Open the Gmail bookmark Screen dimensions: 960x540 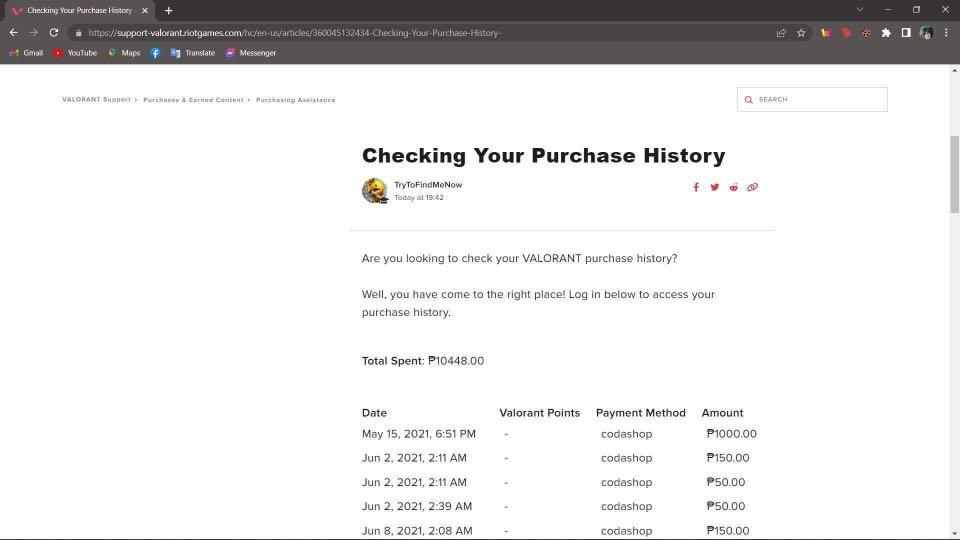tap(26, 53)
